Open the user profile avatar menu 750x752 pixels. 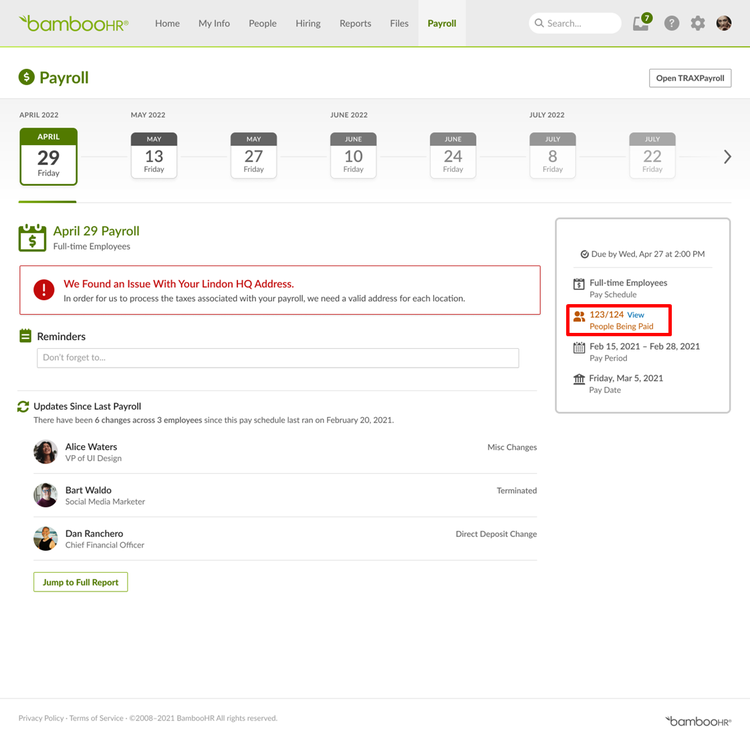click(x=724, y=23)
